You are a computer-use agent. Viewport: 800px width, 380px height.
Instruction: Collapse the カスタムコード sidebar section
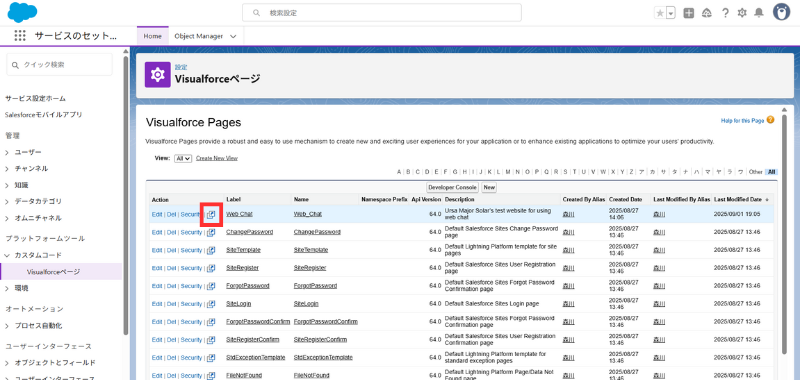pyautogui.click(x=8, y=255)
